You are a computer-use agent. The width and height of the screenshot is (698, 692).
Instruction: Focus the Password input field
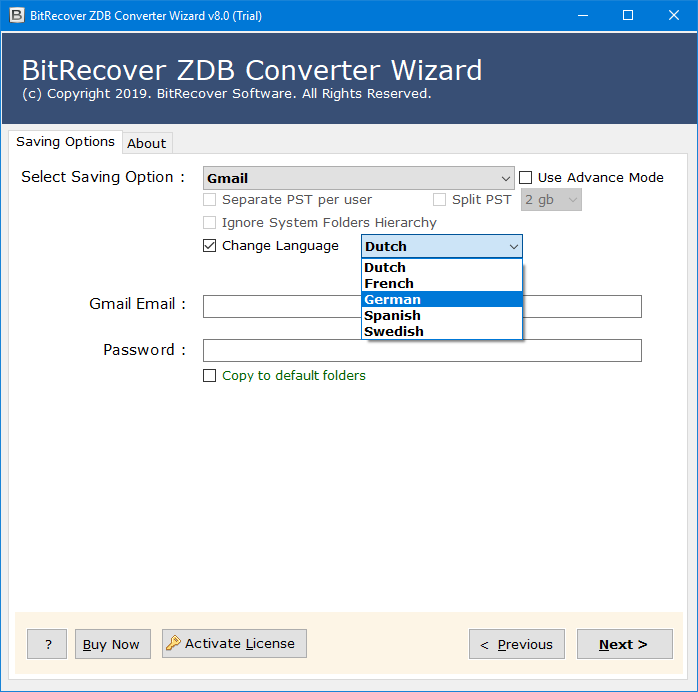422,351
